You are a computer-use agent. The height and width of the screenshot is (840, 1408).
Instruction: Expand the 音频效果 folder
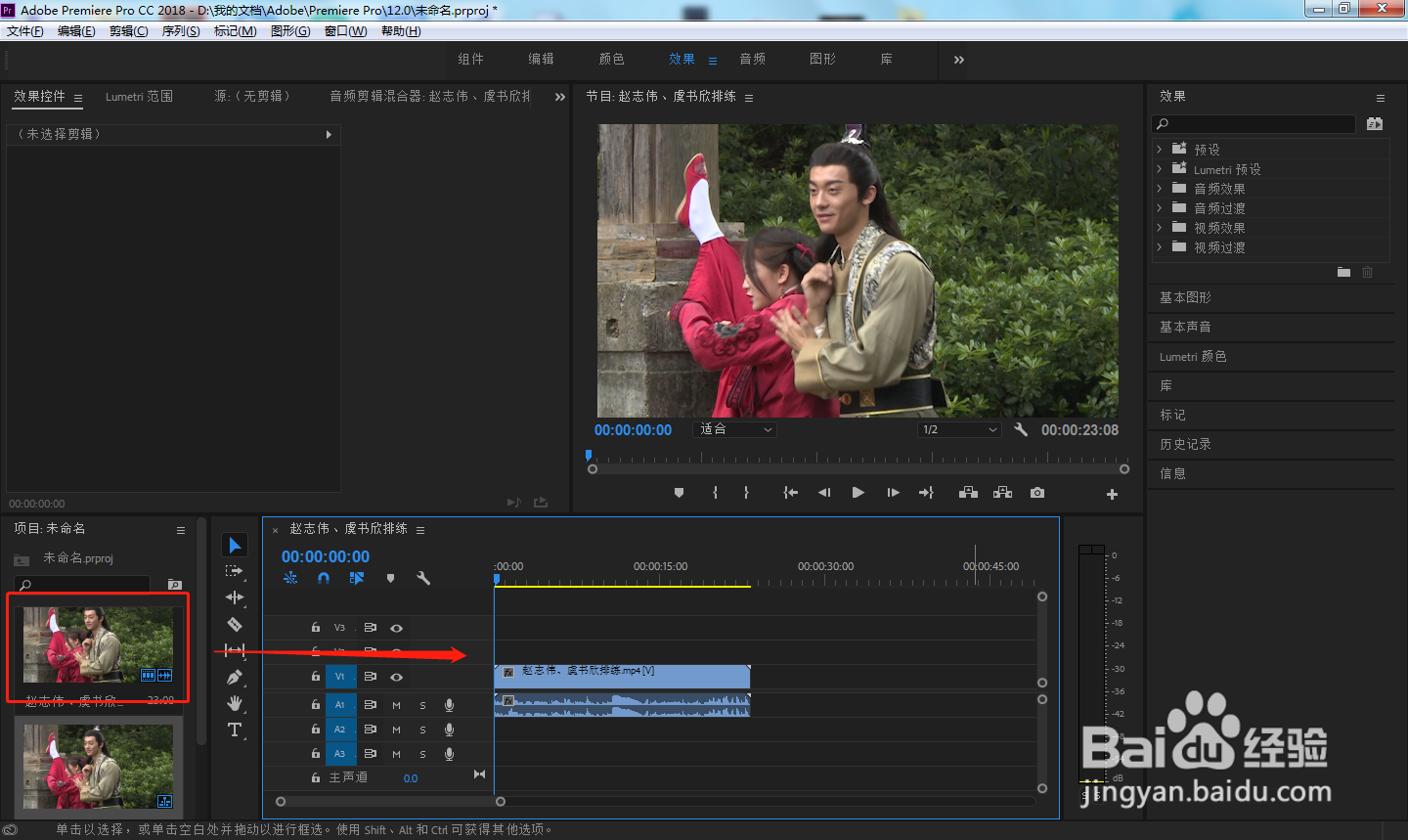point(1159,189)
